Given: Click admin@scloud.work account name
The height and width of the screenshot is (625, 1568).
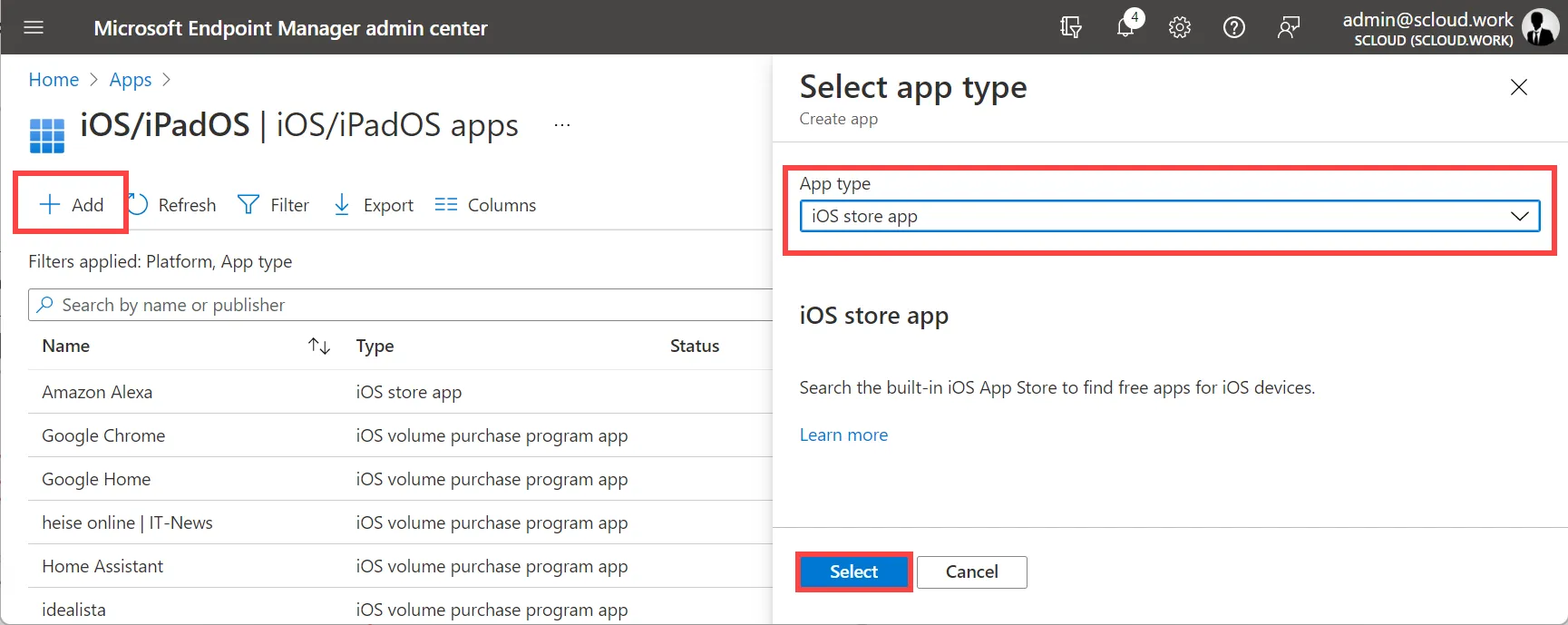Looking at the screenshot, I should tap(1427, 19).
